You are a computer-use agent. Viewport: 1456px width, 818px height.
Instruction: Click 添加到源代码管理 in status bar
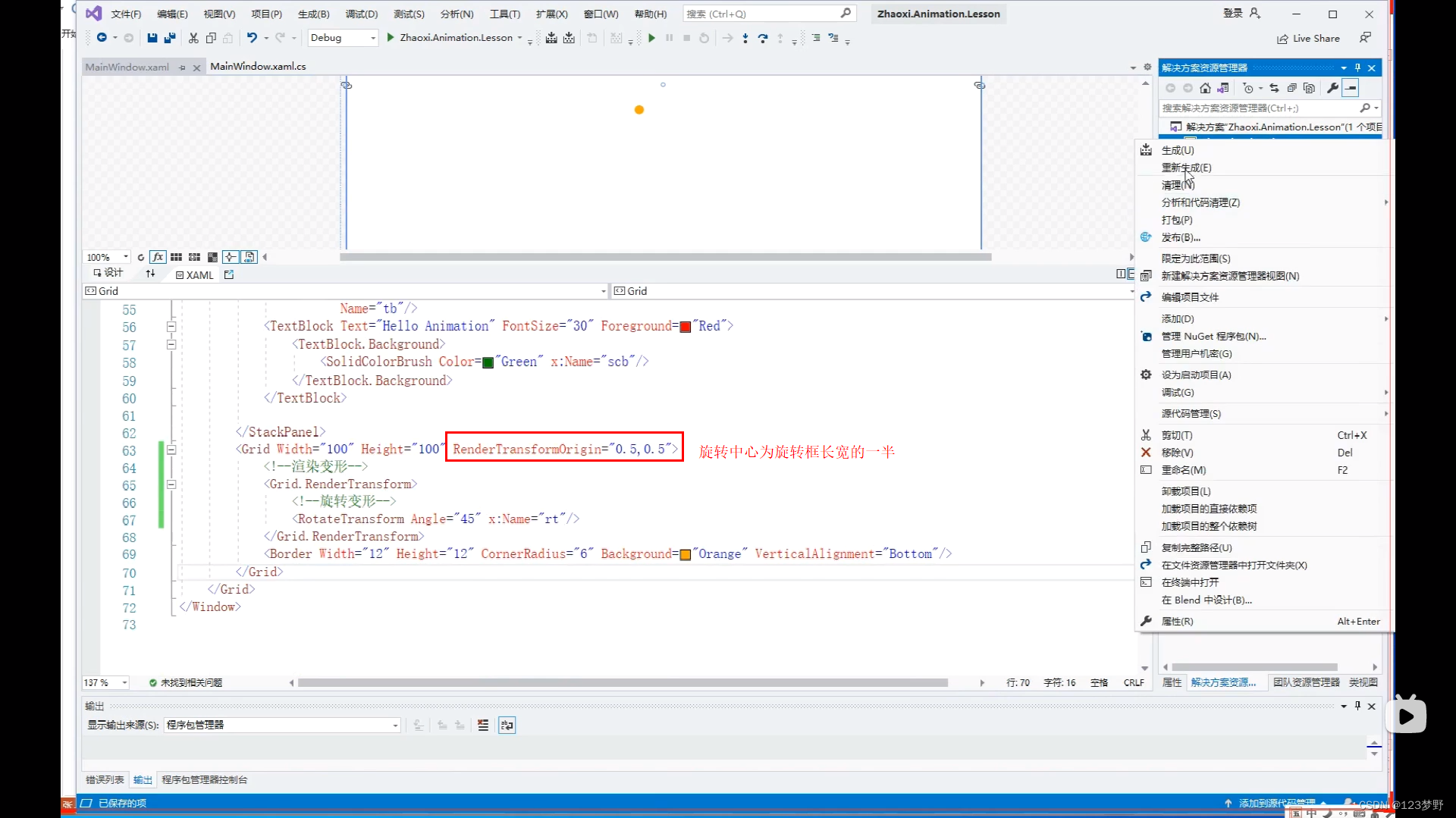(1276, 803)
